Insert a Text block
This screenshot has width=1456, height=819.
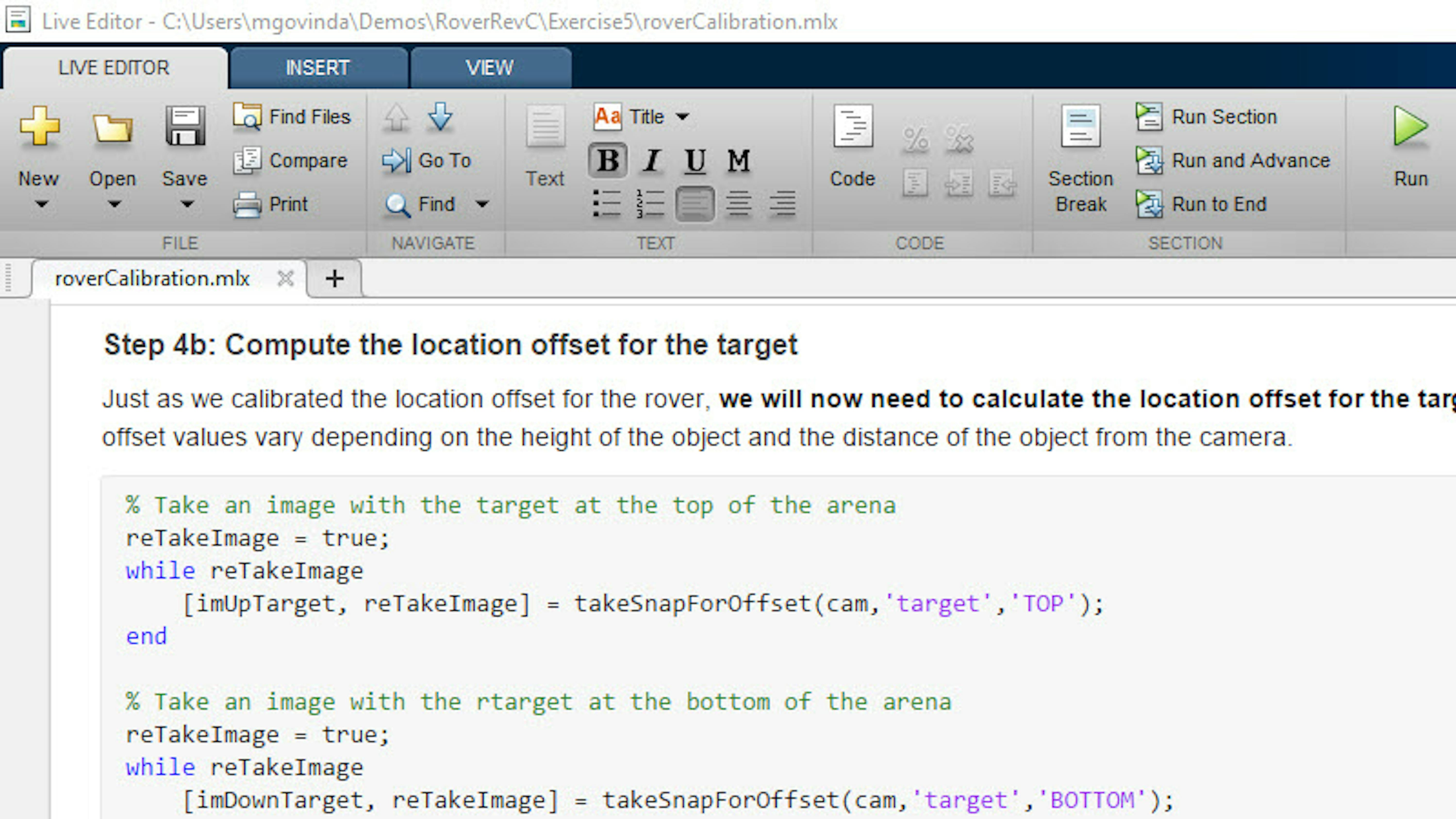(x=546, y=146)
